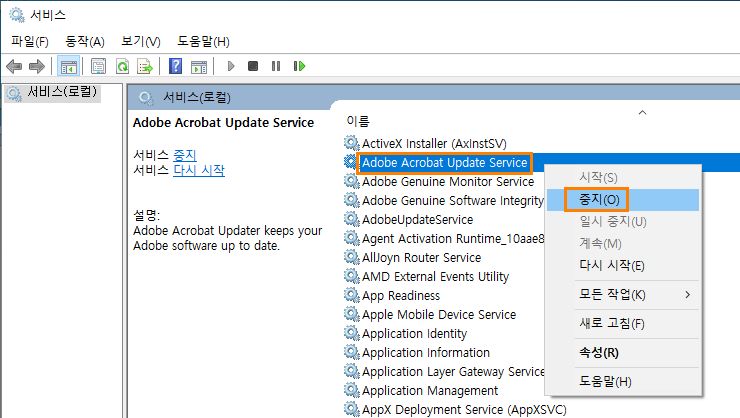Click the Export List toolbar icon
Screen dimensions: 740x418
[145, 66]
